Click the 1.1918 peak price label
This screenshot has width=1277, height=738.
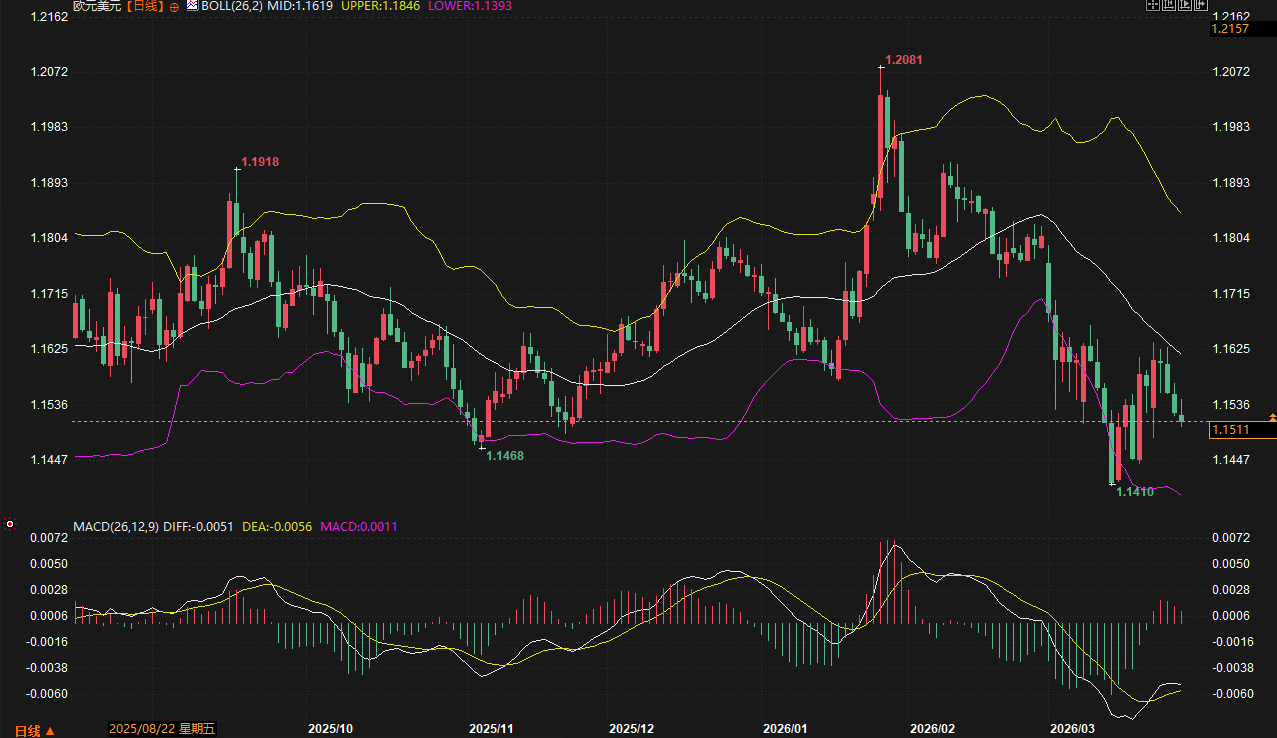pos(260,162)
